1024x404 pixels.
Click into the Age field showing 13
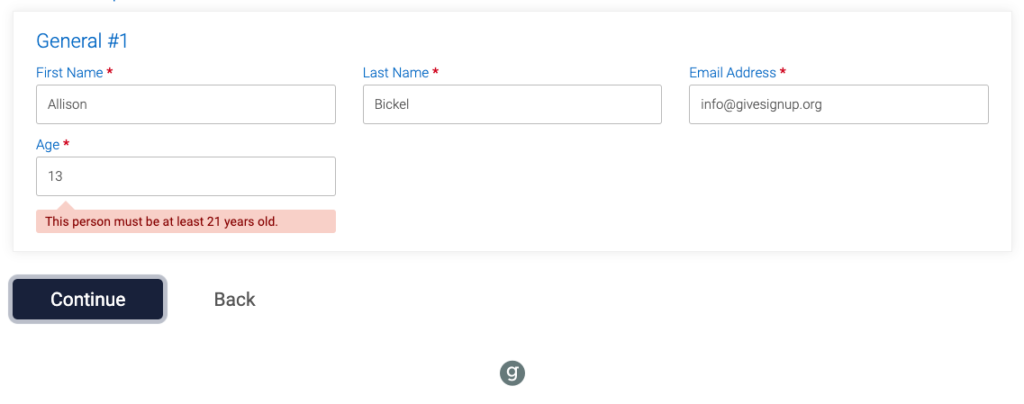pos(186,176)
